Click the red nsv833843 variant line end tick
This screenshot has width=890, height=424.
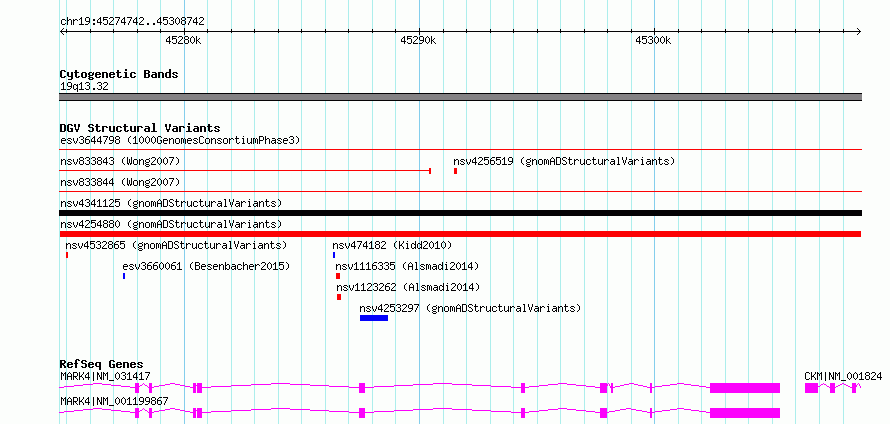pos(430,171)
